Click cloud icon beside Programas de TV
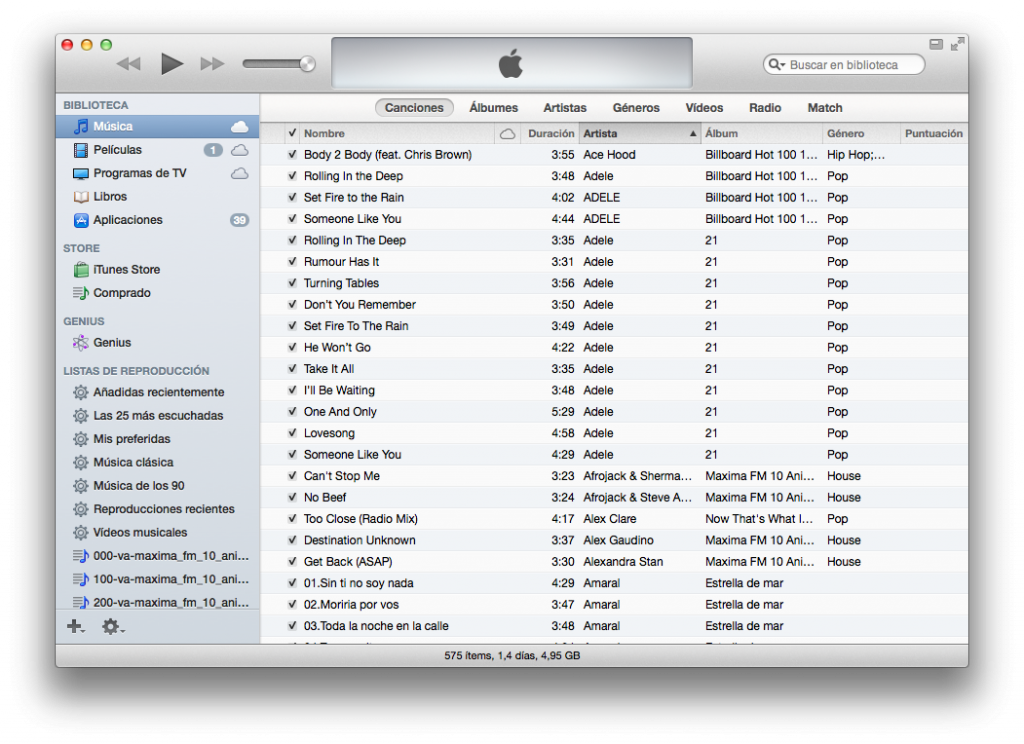 [240, 173]
